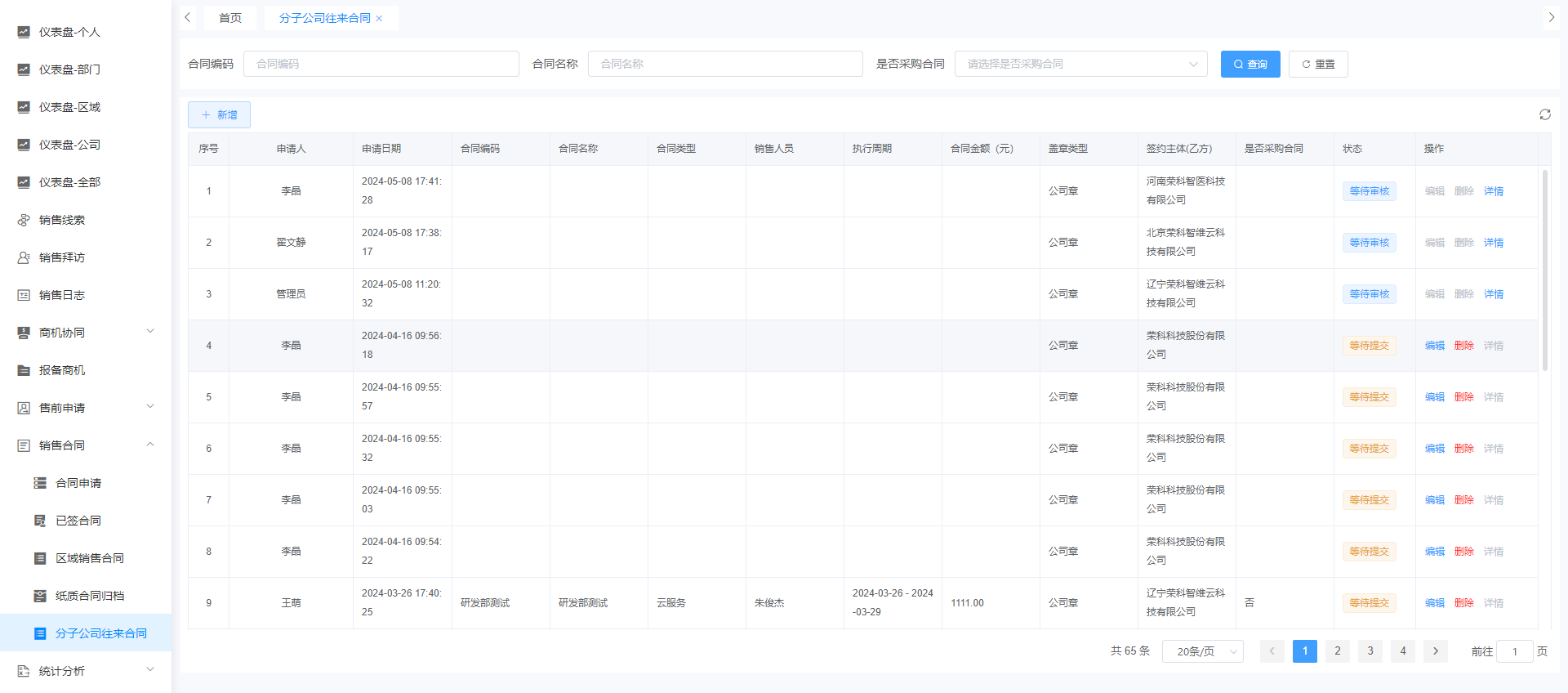Click the 仪表盘-个人 chart icon
1568x693 pixels.
(24, 32)
